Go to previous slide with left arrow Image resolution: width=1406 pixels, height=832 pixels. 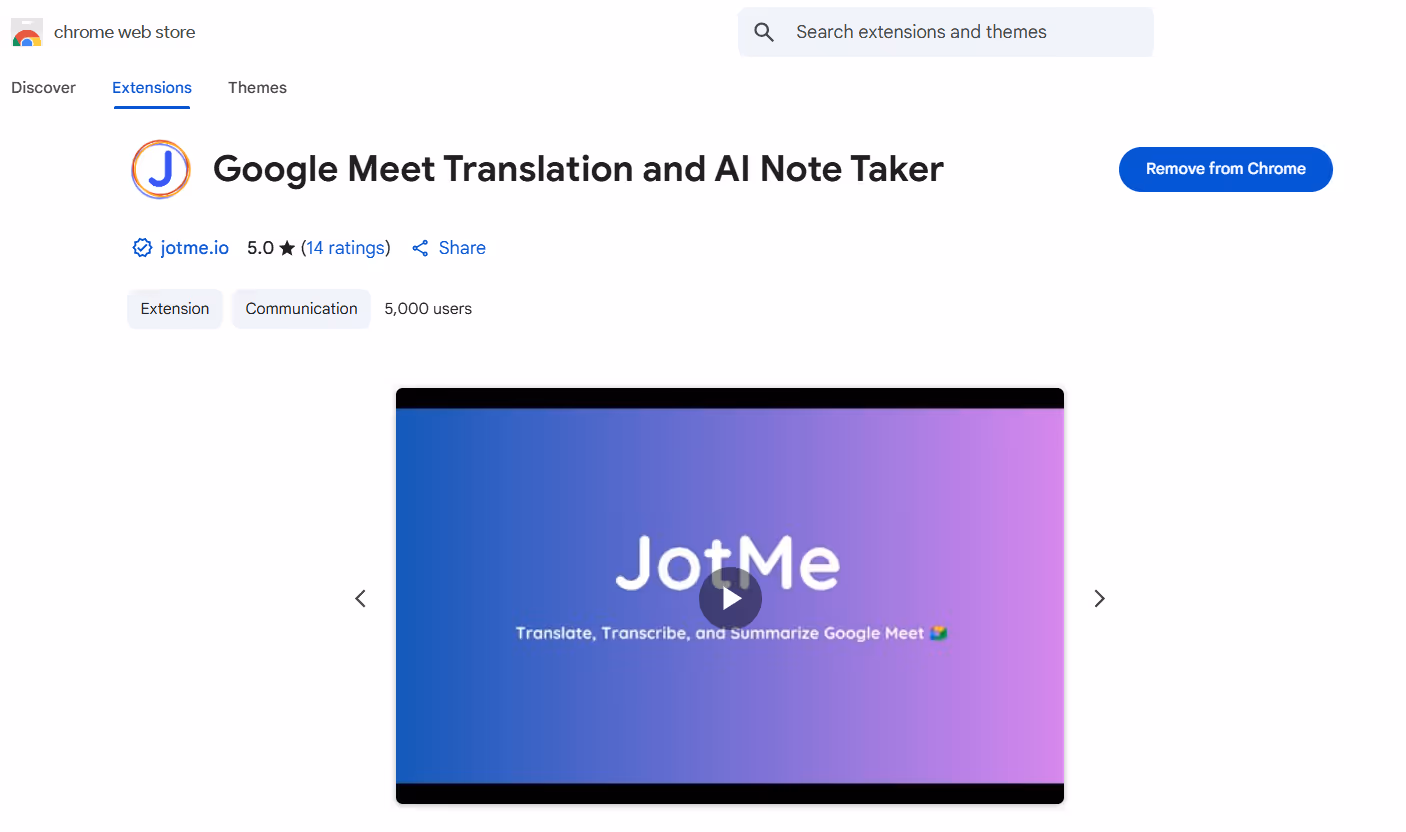[361, 598]
